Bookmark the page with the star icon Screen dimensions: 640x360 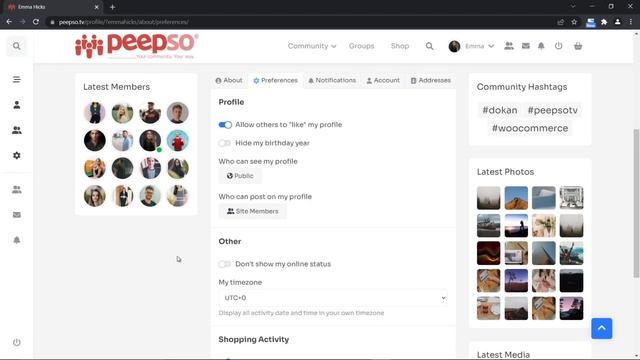coord(574,22)
